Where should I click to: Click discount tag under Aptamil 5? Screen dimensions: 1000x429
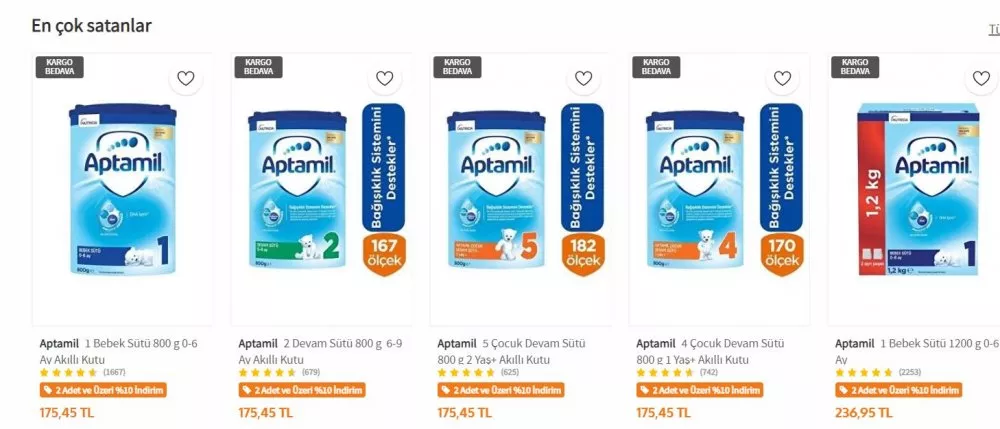pos(501,390)
